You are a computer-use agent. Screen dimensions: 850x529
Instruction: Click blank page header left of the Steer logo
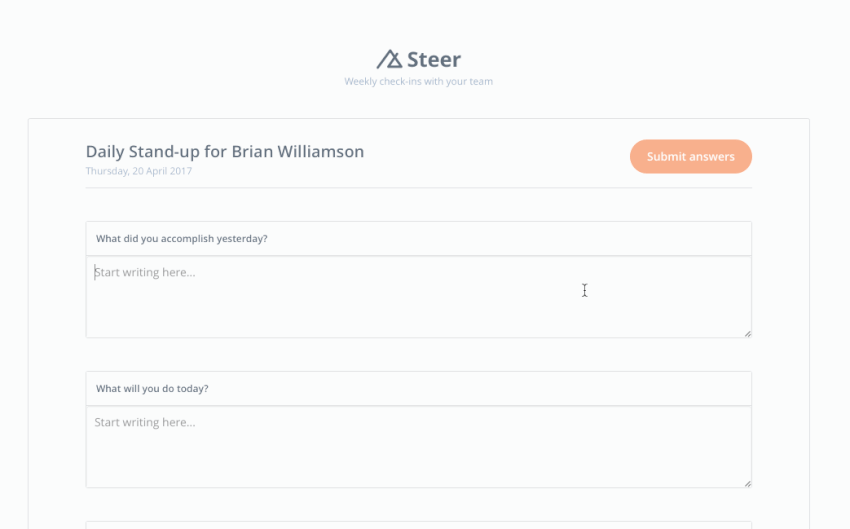pyautogui.click(x=200, y=60)
